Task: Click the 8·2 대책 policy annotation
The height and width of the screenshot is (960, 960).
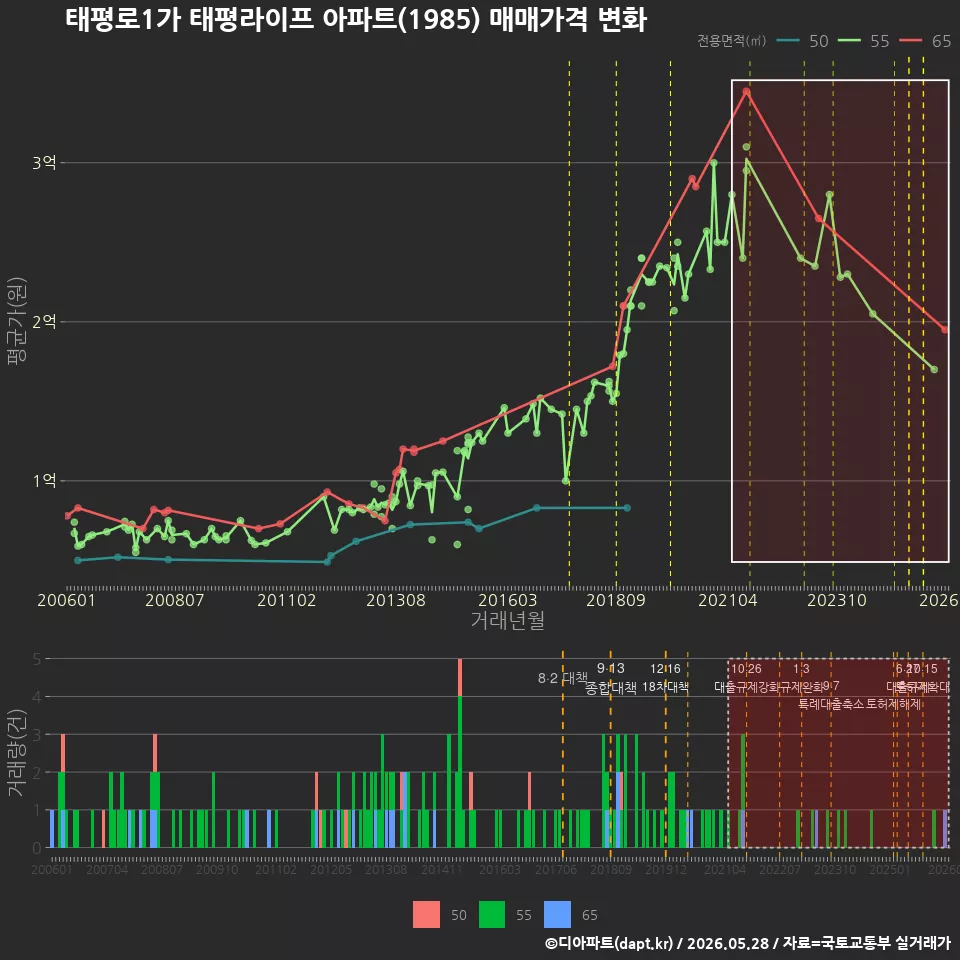Action: pos(563,678)
